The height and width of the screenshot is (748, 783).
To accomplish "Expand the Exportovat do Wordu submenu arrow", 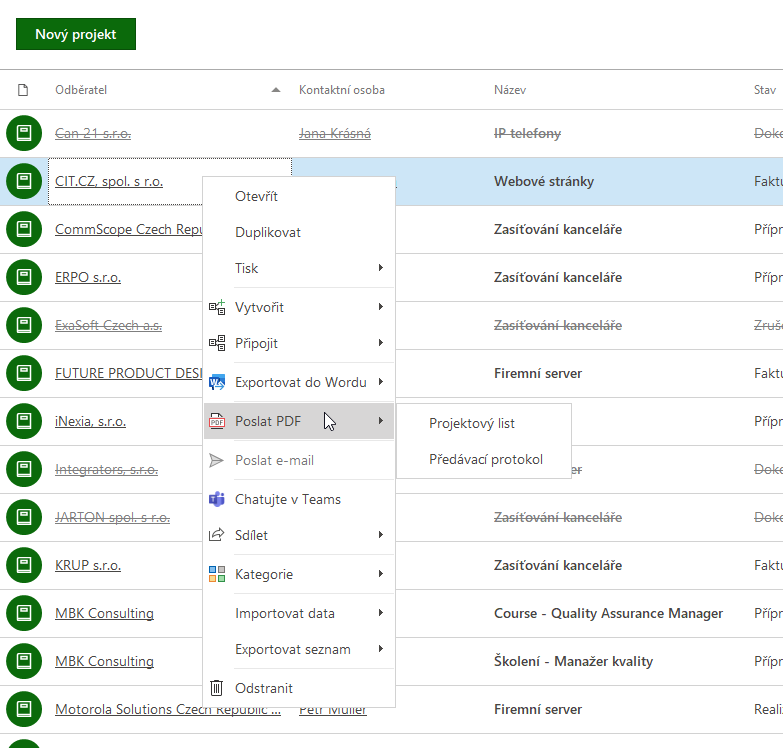I will [381, 381].
